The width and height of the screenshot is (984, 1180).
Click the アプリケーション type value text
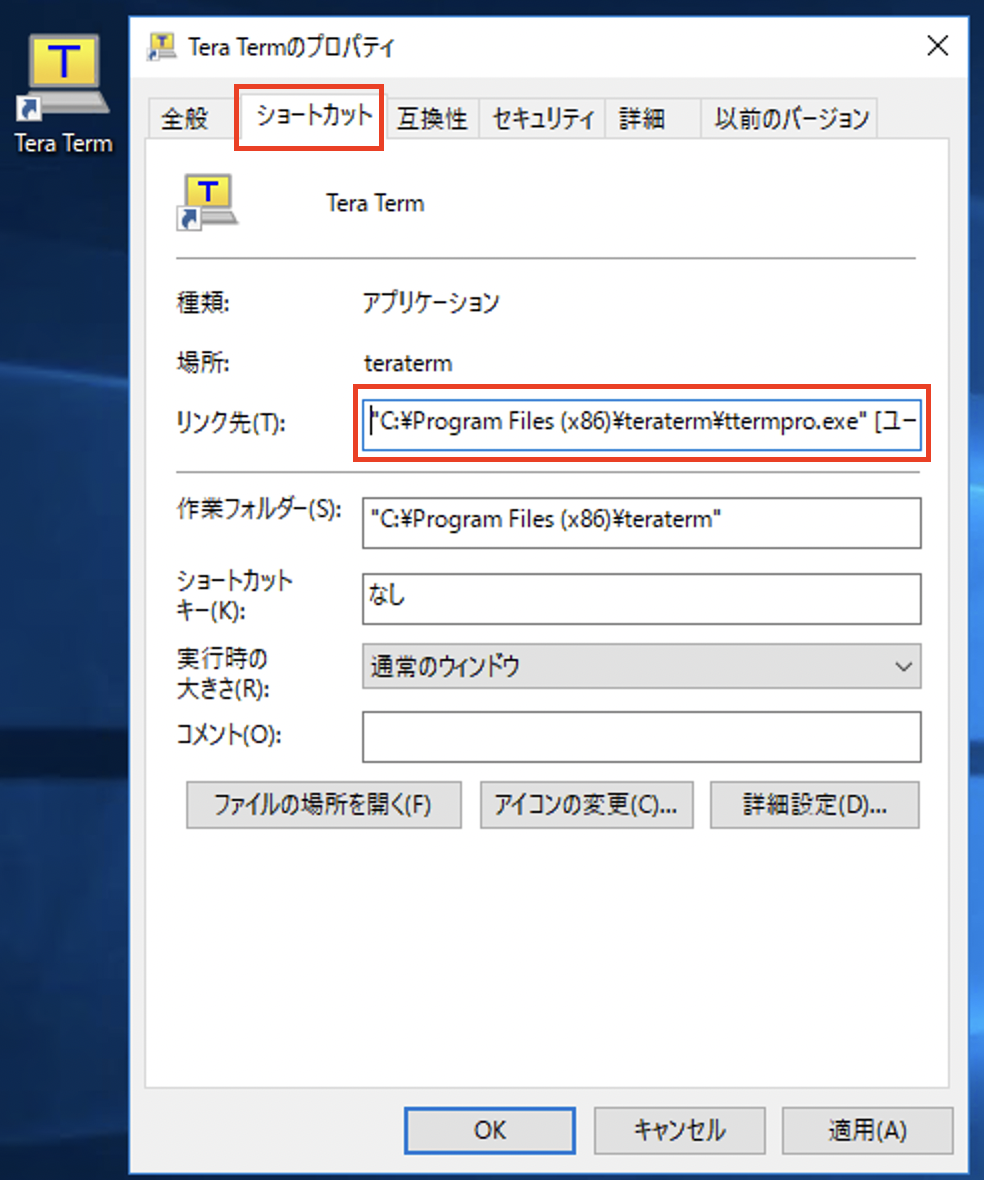click(431, 303)
